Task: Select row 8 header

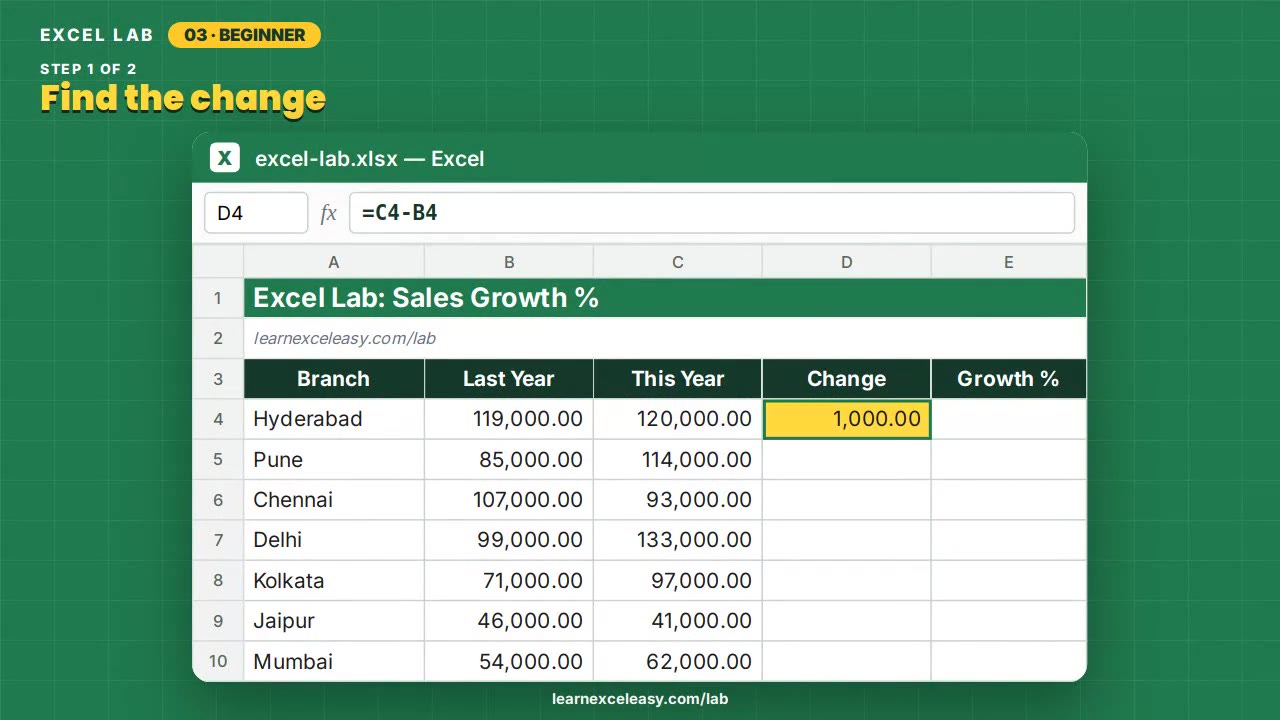Action: tap(218, 581)
